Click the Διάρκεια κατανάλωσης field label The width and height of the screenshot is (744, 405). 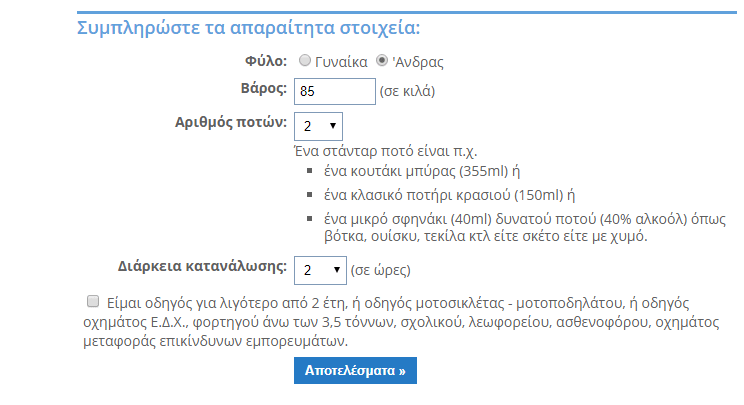[x=202, y=266]
